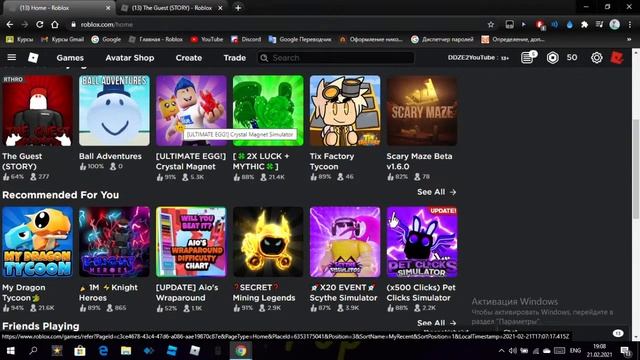
Task: Open Windows taskbar search
Action: (33, 351)
